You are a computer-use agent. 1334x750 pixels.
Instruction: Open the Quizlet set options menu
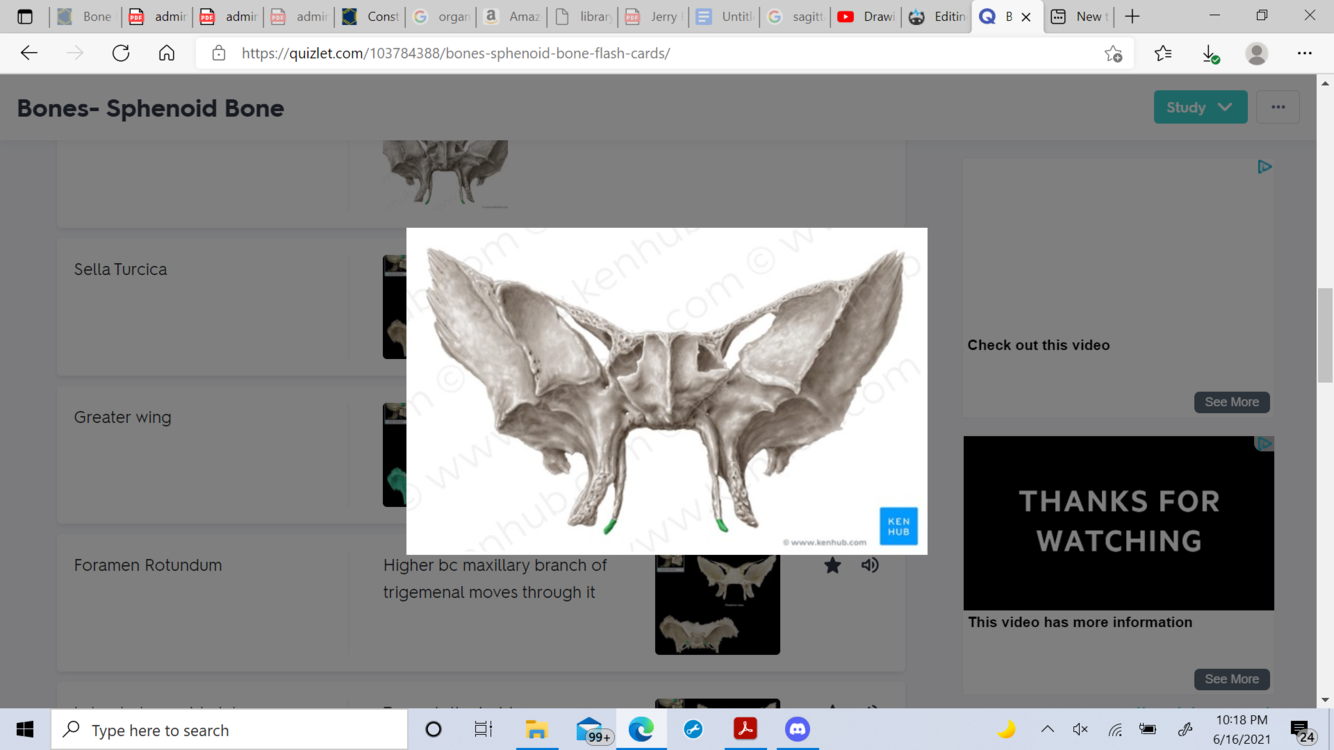1278,107
